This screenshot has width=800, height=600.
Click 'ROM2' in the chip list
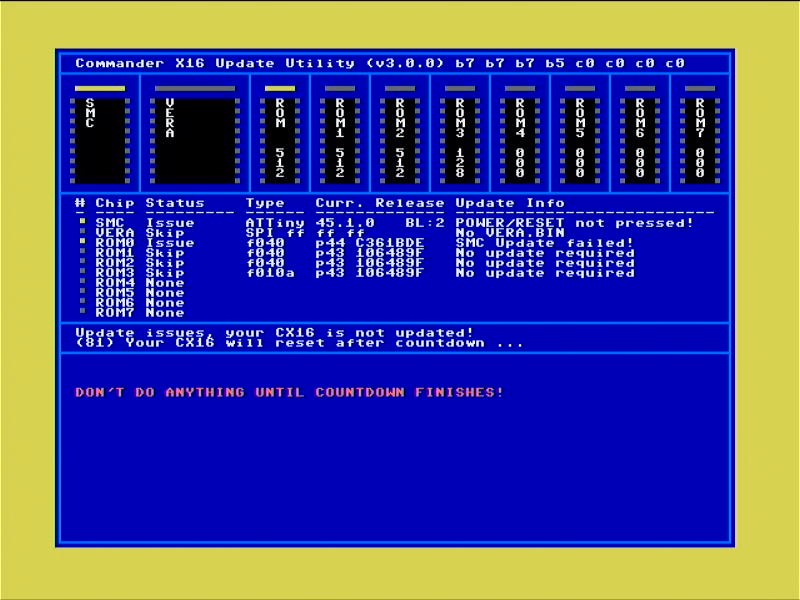[115, 263]
